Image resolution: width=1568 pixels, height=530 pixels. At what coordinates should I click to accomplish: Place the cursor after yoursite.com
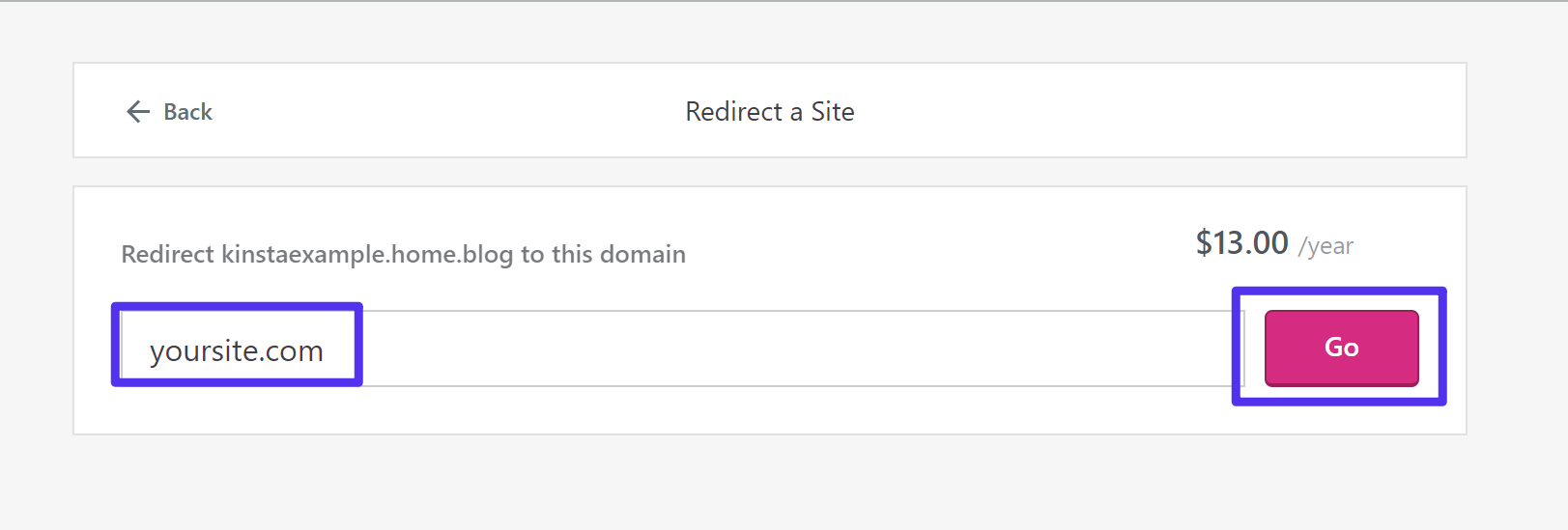click(x=327, y=350)
